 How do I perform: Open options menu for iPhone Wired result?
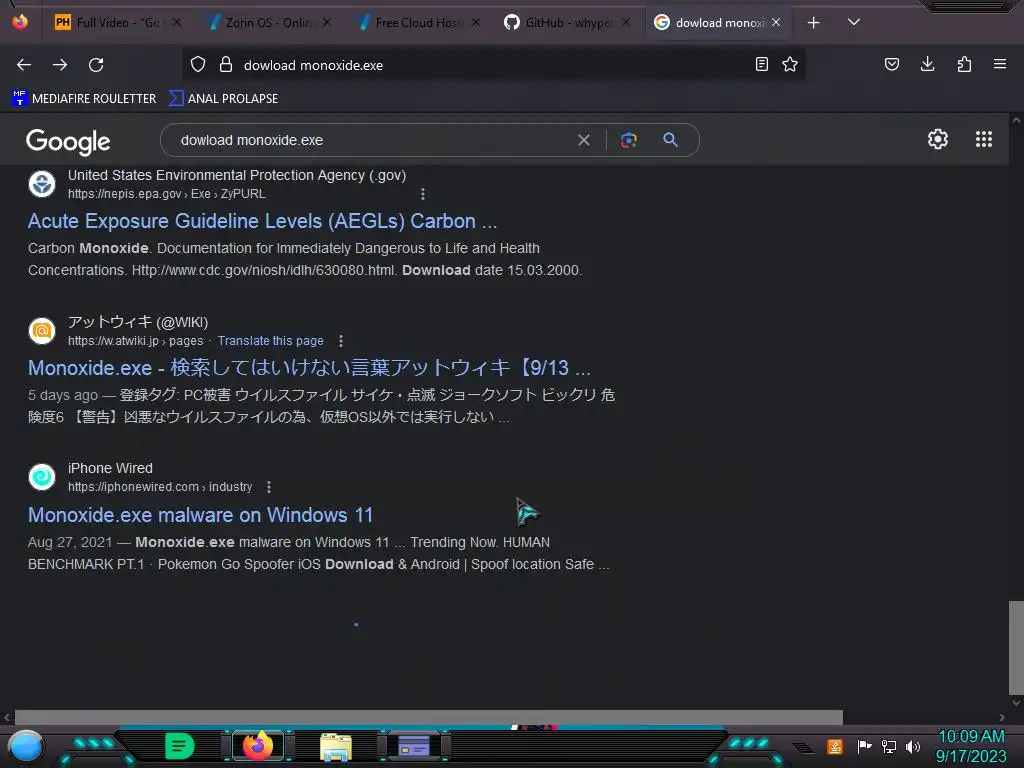269,487
